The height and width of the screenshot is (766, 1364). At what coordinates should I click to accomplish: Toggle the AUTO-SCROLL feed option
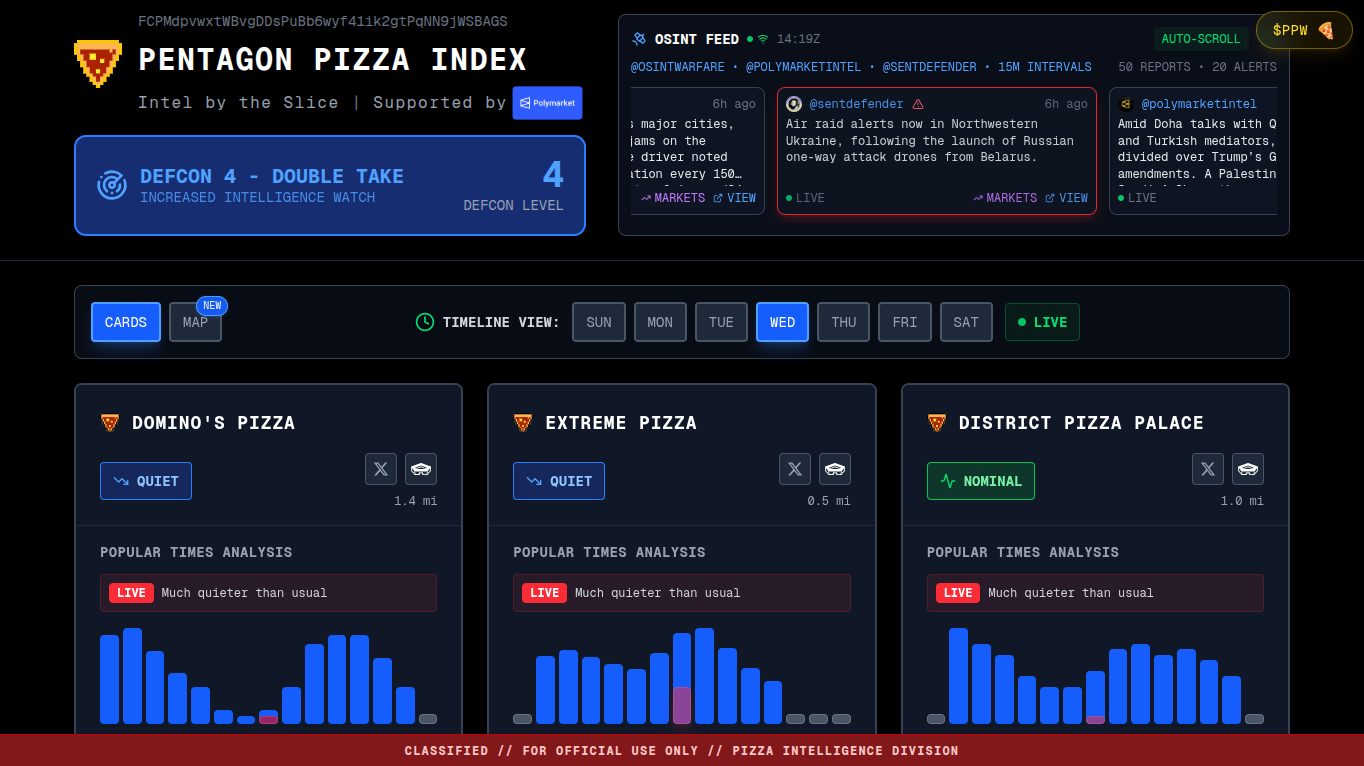[x=1200, y=39]
